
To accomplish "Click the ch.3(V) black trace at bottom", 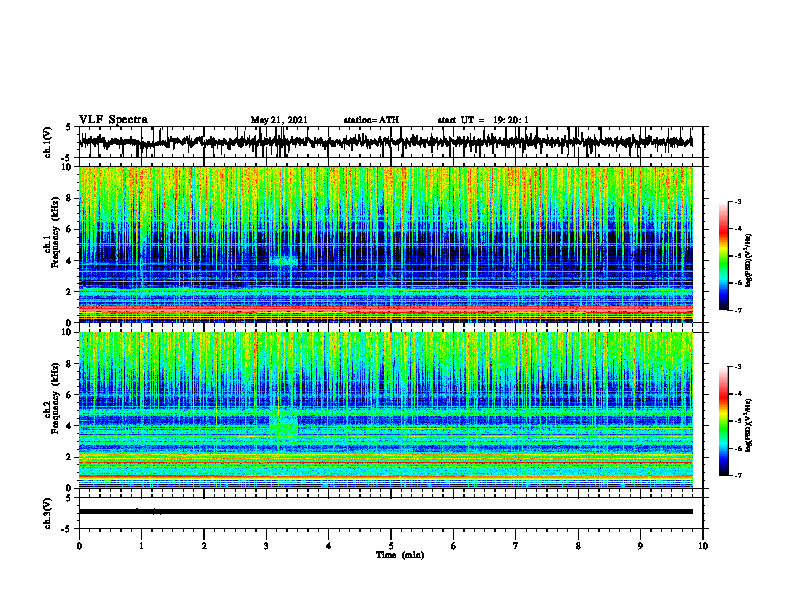I will point(385,512).
